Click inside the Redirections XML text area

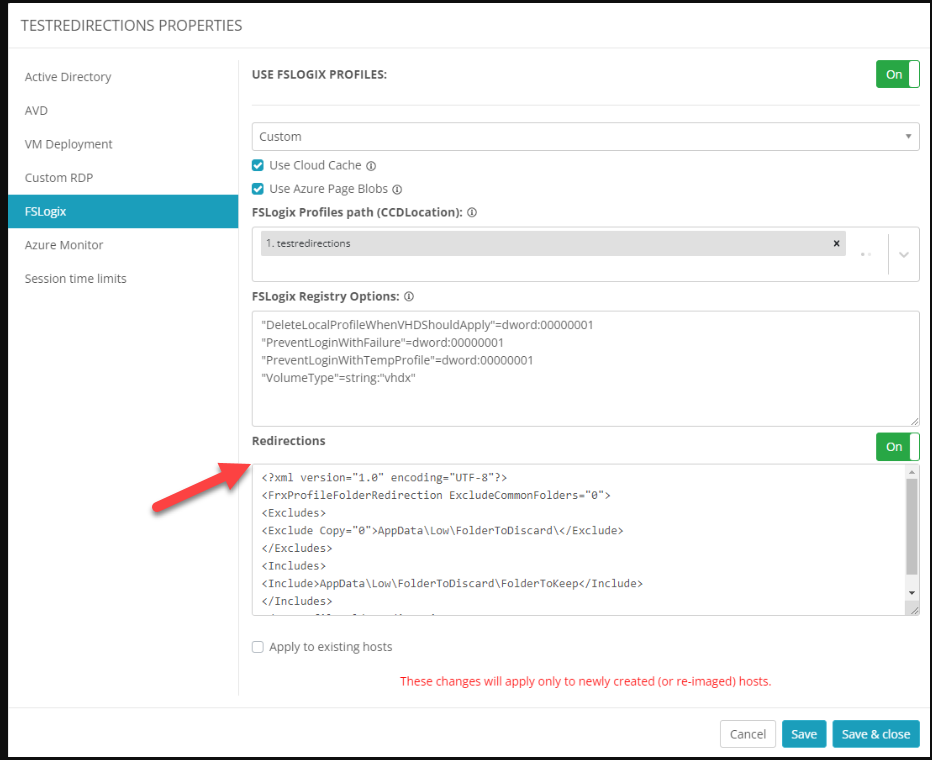[575, 540]
